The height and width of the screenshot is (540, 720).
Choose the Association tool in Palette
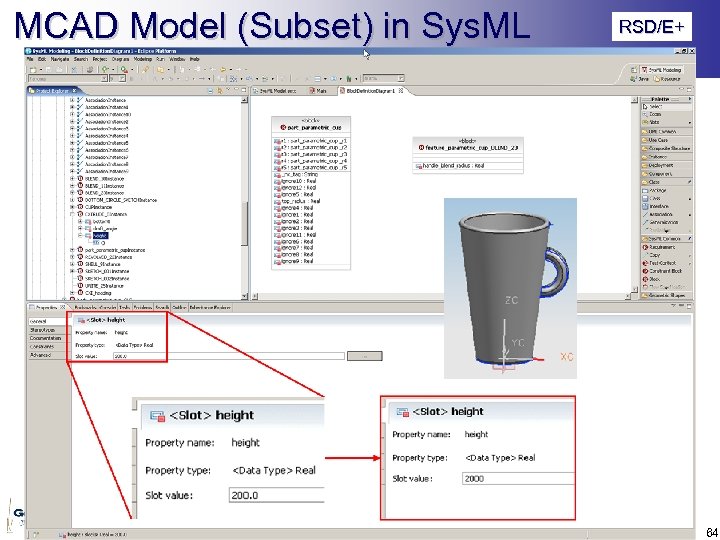click(666, 214)
